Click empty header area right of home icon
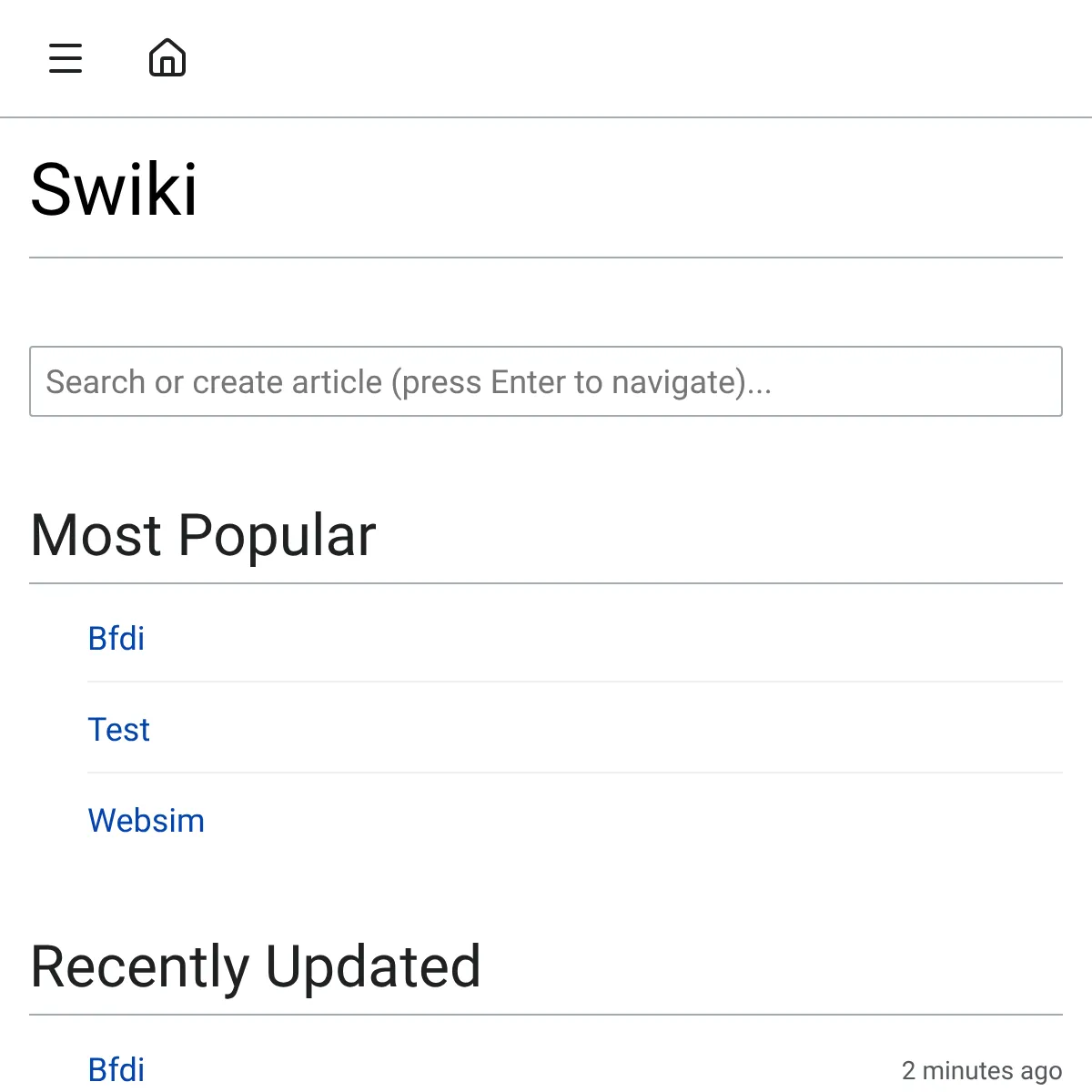Viewport: 1092px width, 1092px height. [637, 58]
